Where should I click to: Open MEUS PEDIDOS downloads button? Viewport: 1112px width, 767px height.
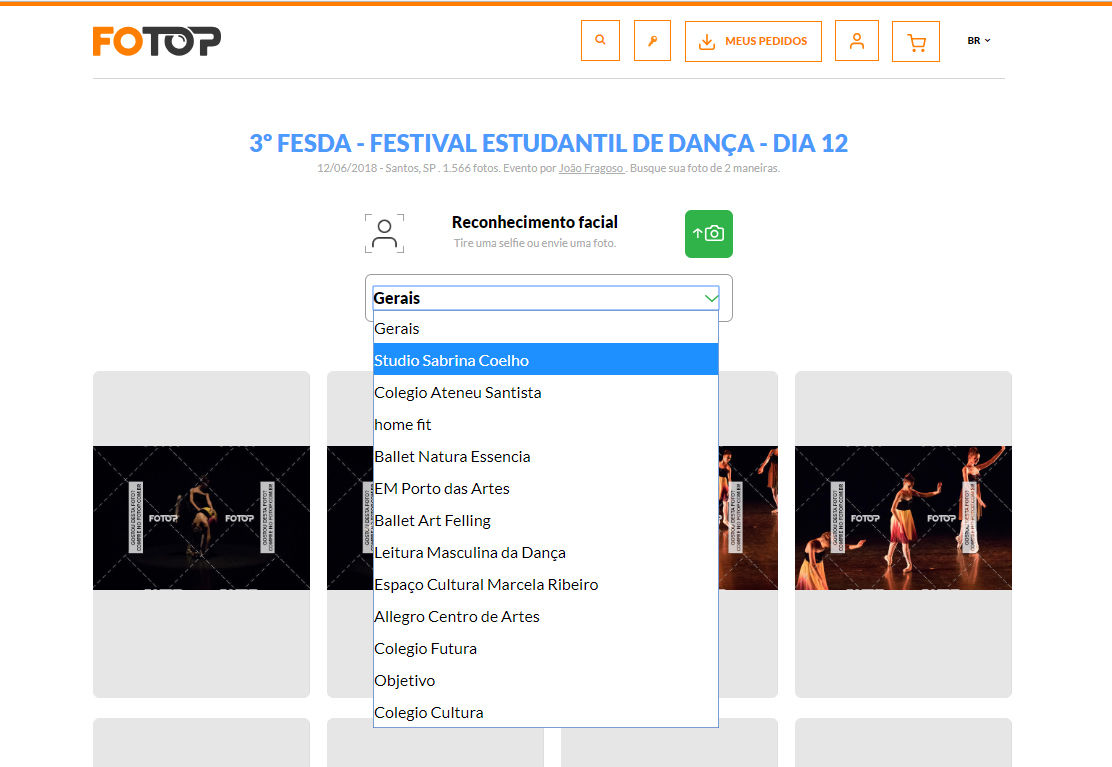pyautogui.click(x=753, y=41)
